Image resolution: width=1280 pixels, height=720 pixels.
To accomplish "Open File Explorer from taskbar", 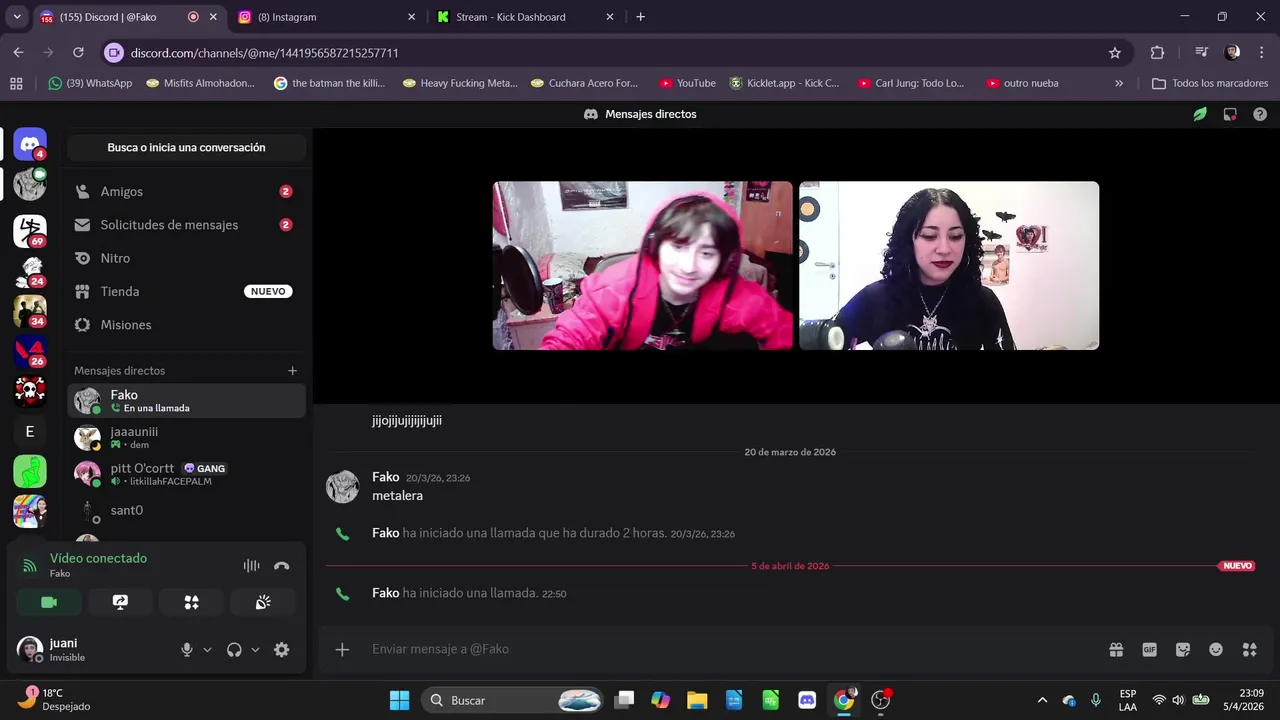I will [697, 700].
